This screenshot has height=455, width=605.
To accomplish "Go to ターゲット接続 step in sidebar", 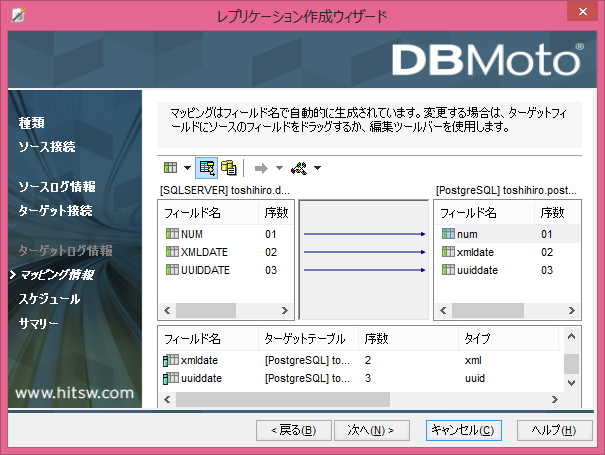I will 56,211.
